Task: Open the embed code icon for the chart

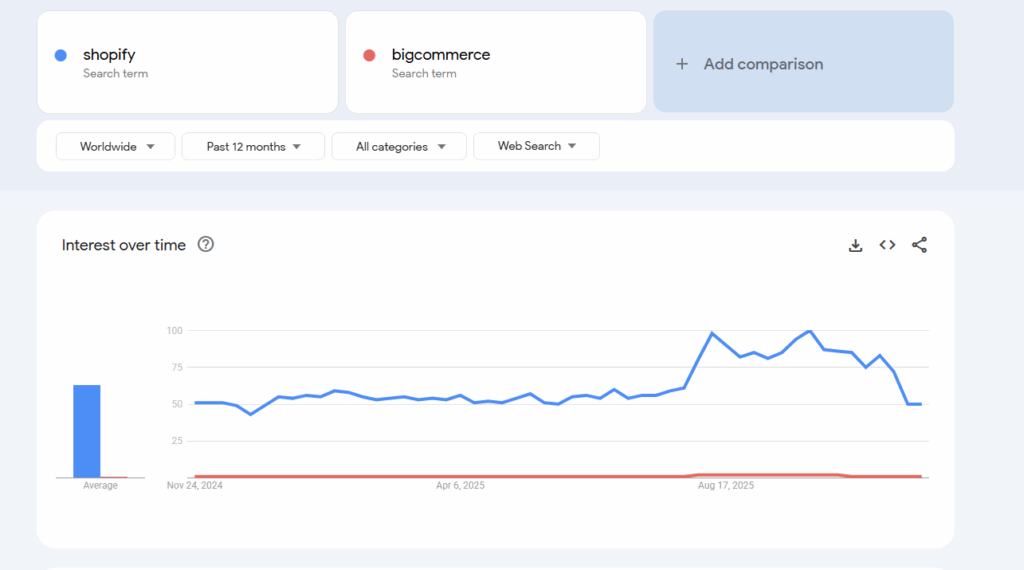Action: click(x=887, y=245)
